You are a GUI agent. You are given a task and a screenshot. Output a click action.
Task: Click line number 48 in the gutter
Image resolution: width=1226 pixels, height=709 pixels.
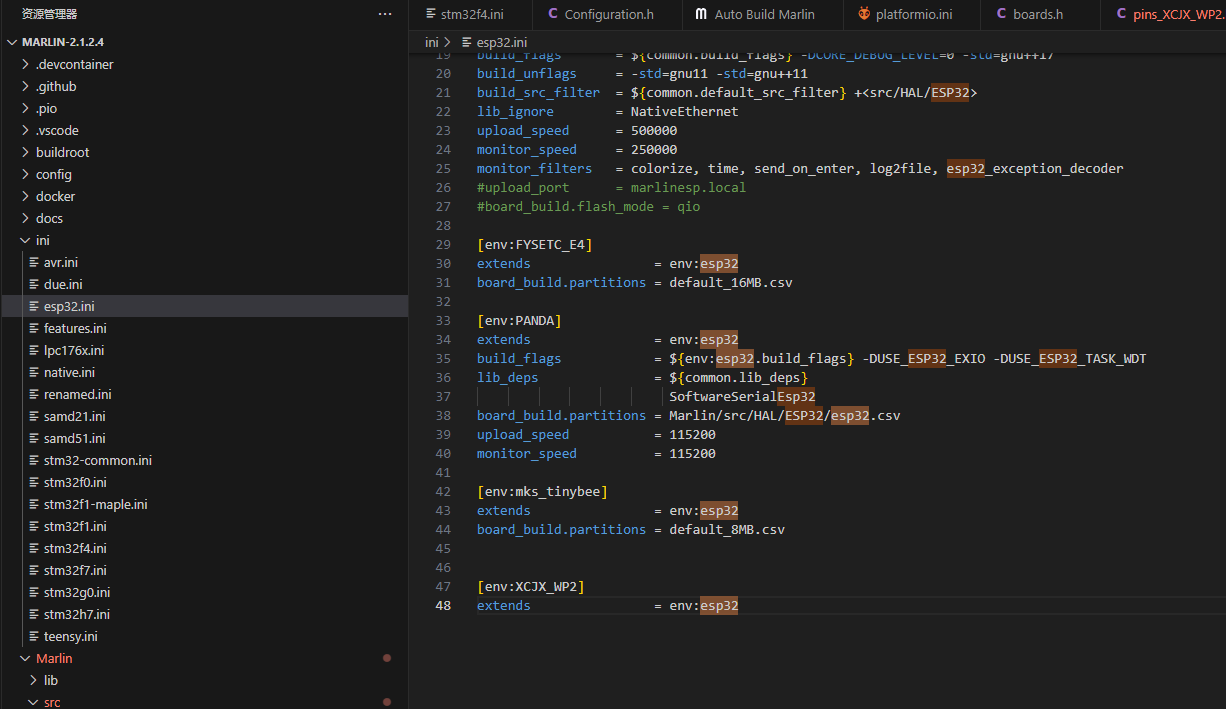click(442, 606)
